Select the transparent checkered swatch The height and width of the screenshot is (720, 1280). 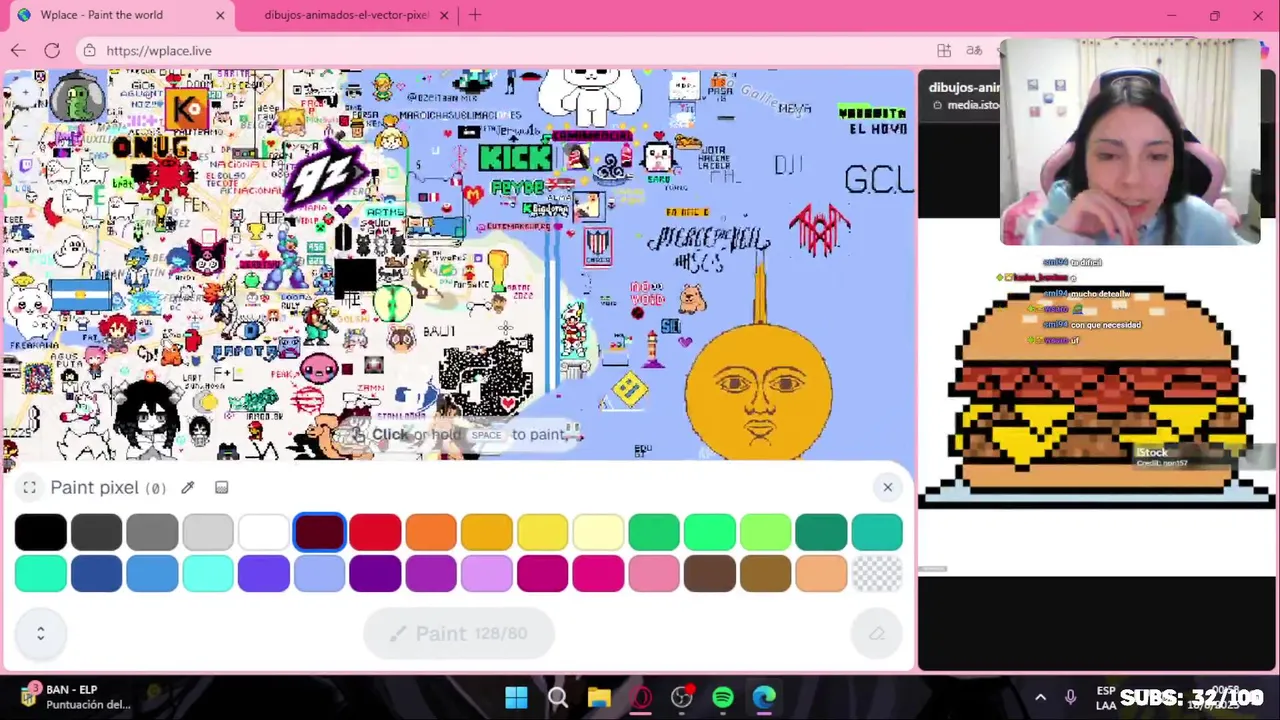click(x=877, y=574)
